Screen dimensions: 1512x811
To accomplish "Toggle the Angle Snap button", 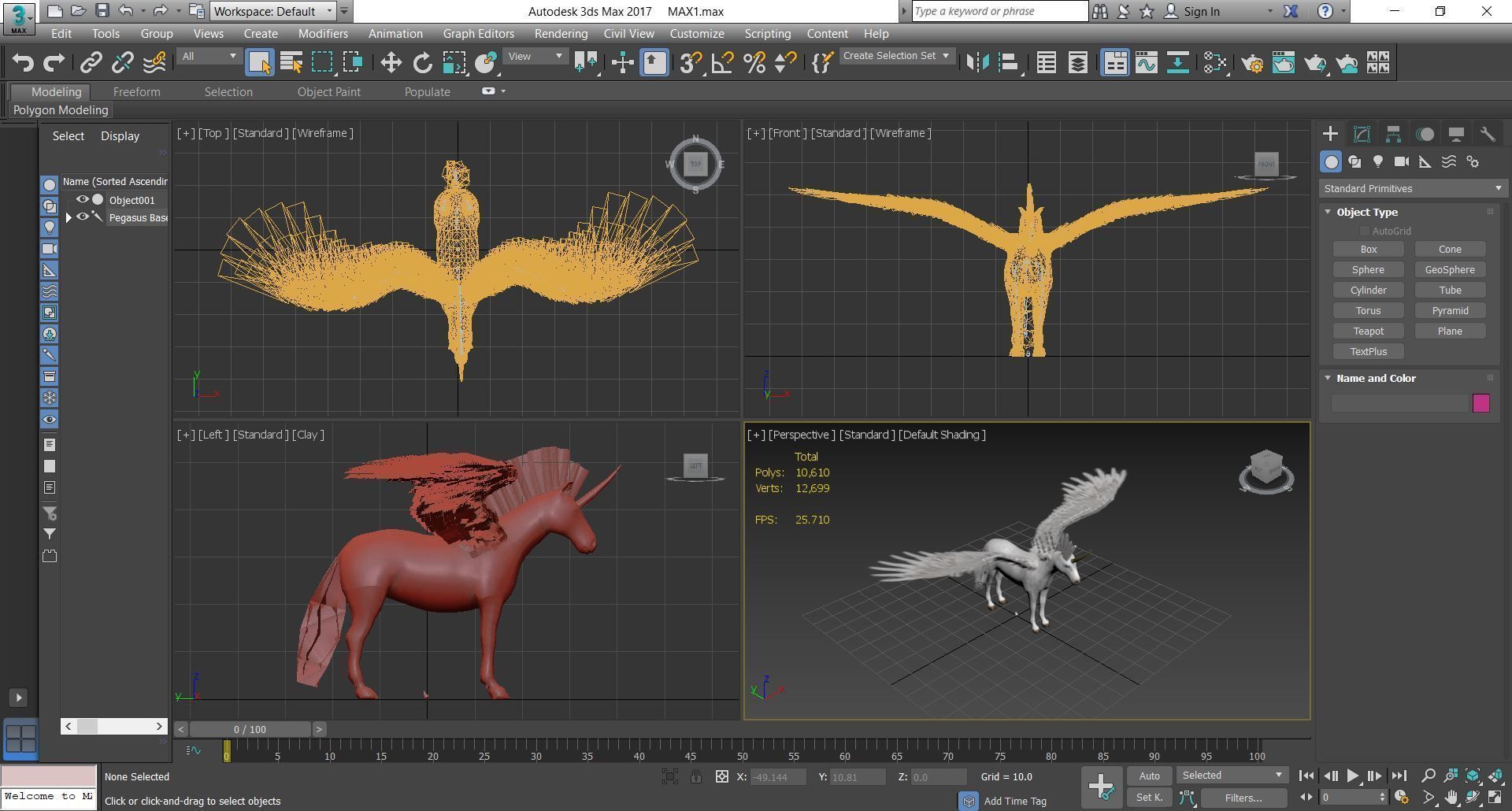I will (722, 63).
